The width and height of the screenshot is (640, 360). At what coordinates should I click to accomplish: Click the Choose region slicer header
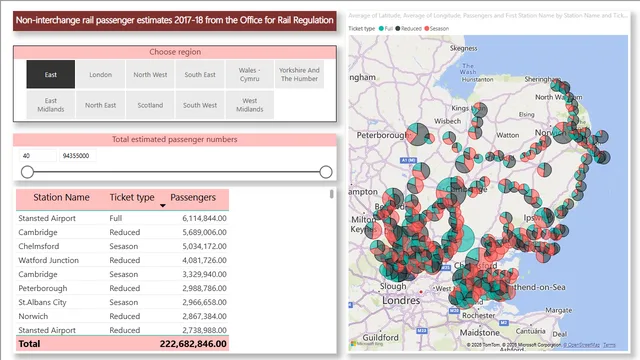pyautogui.click(x=175, y=52)
